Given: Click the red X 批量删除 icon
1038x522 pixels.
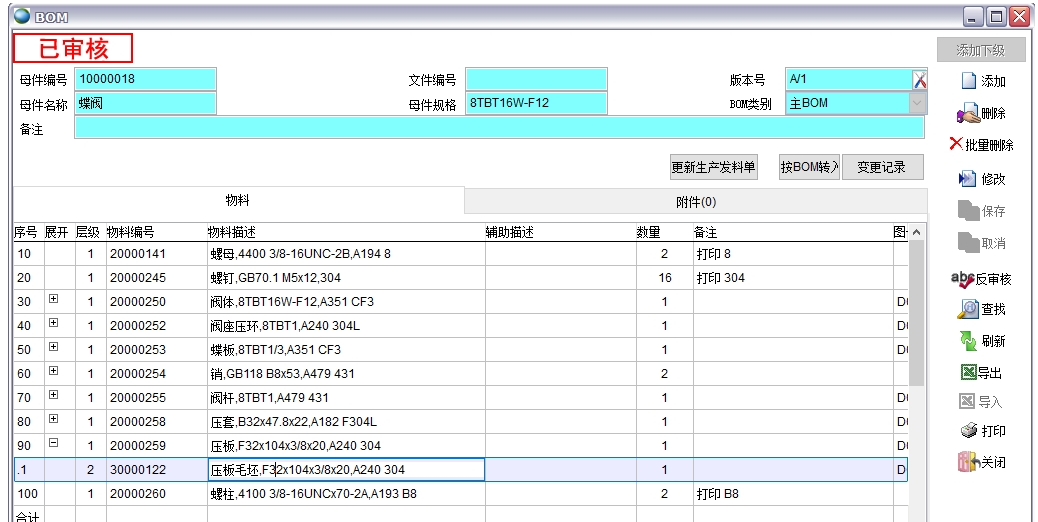Looking at the screenshot, I should pos(956,144).
